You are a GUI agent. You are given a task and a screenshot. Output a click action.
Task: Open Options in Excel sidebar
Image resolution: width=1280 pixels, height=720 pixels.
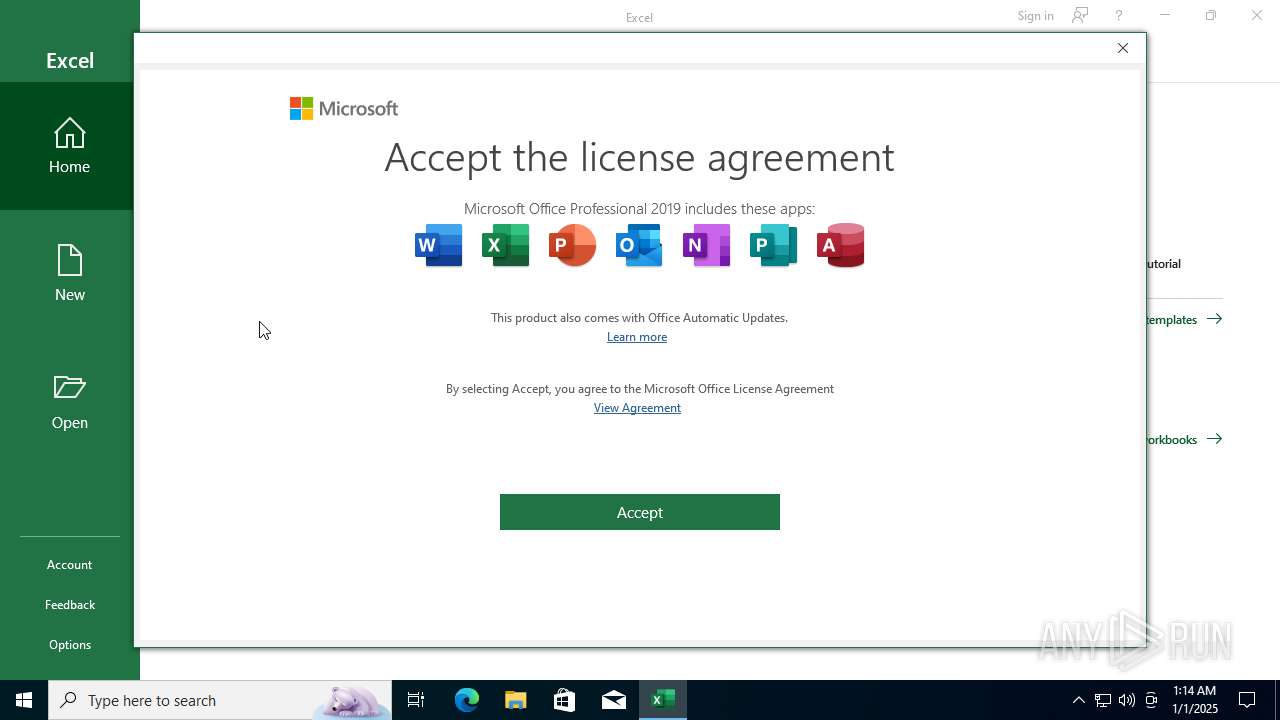click(69, 645)
